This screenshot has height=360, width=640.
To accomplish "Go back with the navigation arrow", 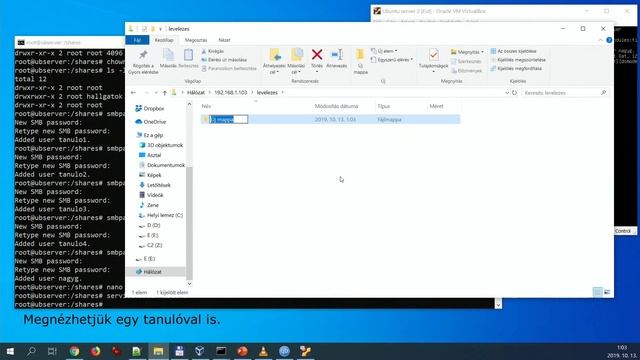I will pyautogui.click(x=133, y=93).
